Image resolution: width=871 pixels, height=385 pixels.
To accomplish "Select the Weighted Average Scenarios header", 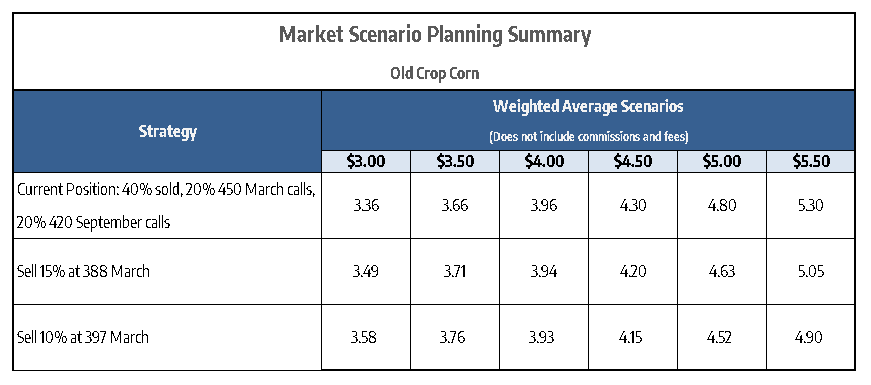I will (x=588, y=107).
